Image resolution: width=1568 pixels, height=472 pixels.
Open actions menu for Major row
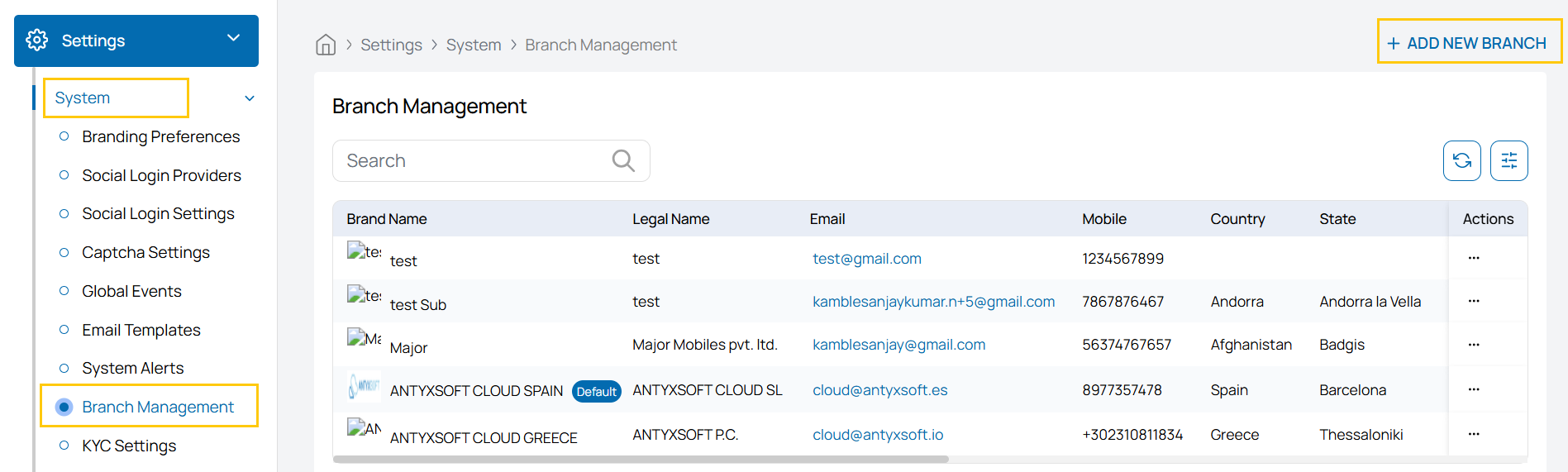pyautogui.click(x=1474, y=345)
